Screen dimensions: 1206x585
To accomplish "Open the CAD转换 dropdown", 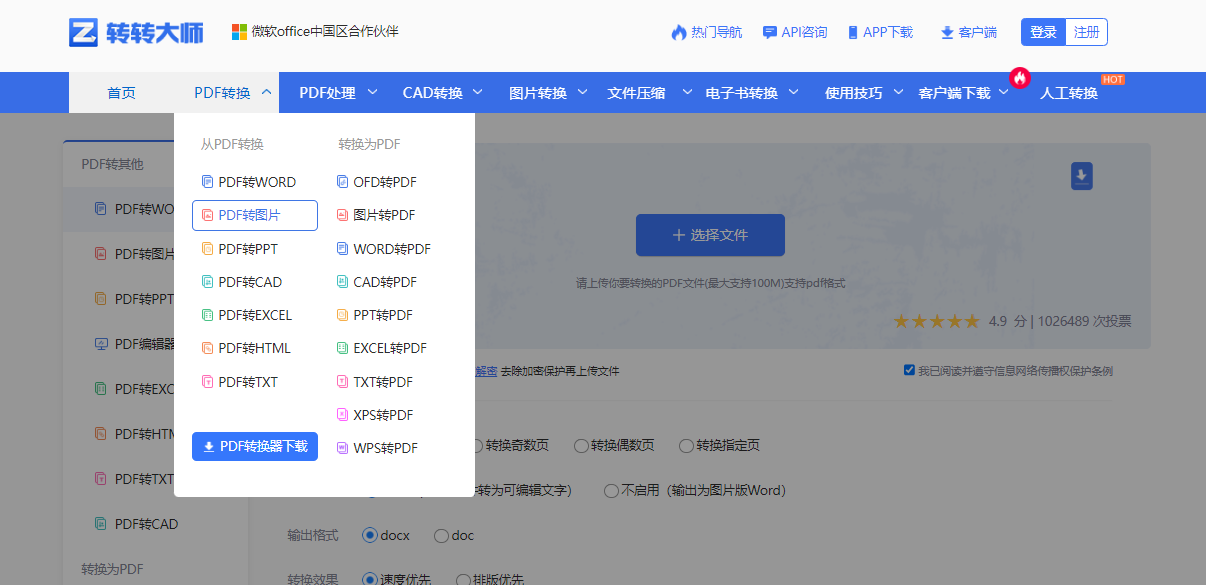I will 432,91.
